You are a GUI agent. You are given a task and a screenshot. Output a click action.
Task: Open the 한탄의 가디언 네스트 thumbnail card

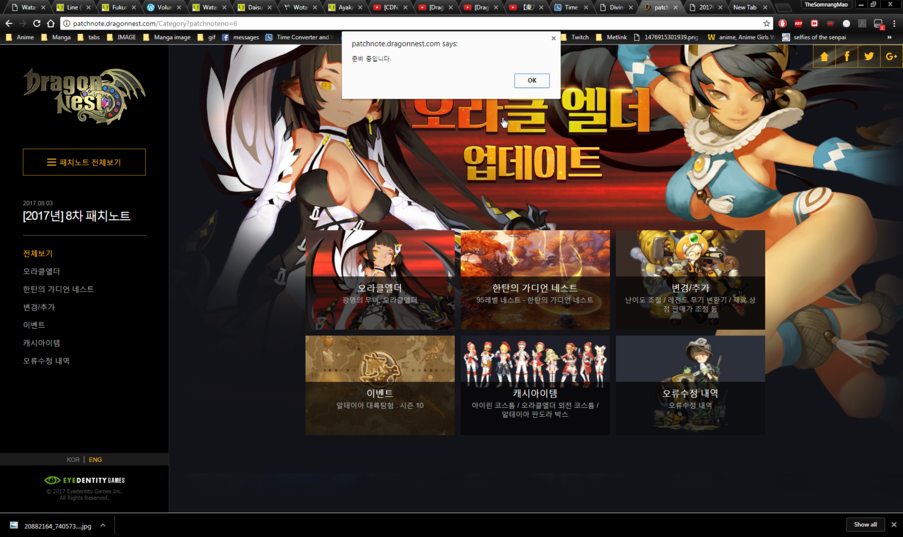click(x=535, y=280)
